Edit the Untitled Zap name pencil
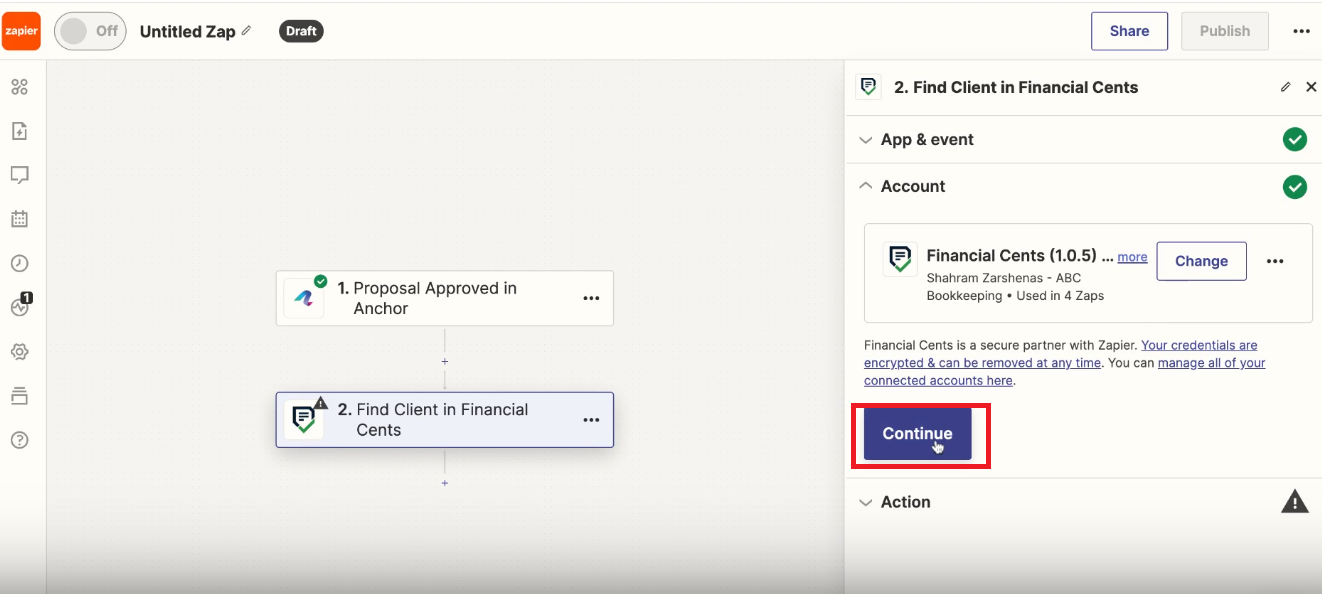Image resolution: width=1322 pixels, height=594 pixels. (x=247, y=31)
